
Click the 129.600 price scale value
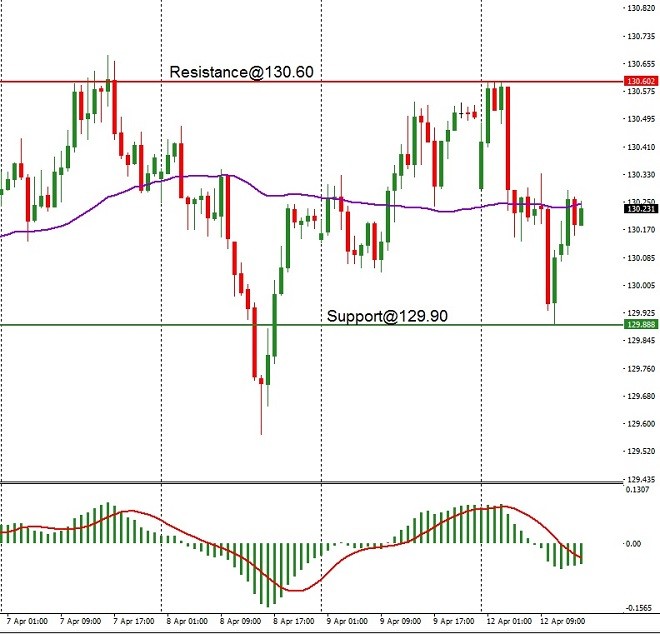coord(641,424)
